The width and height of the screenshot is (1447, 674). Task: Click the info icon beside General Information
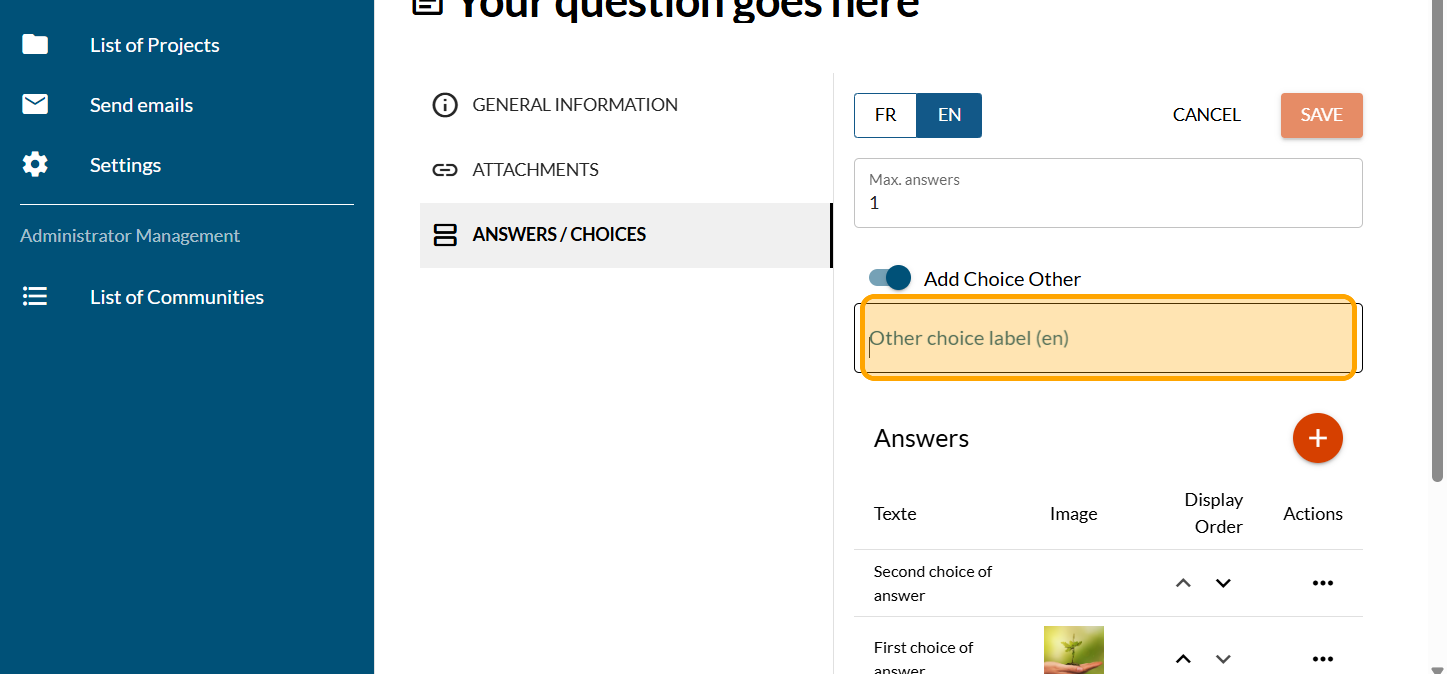(x=444, y=105)
